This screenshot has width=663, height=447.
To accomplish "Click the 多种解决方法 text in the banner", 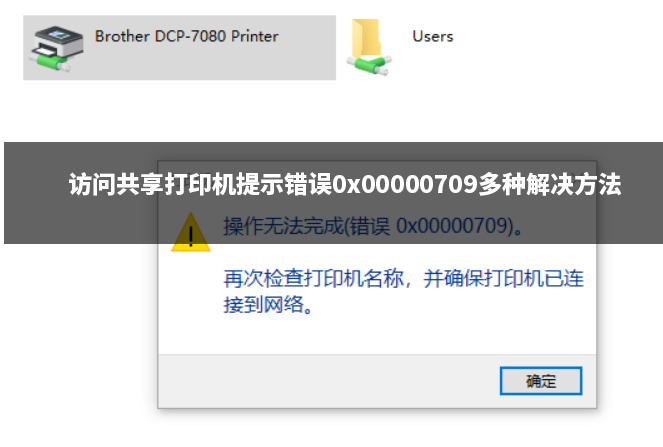I will point(550,184).
